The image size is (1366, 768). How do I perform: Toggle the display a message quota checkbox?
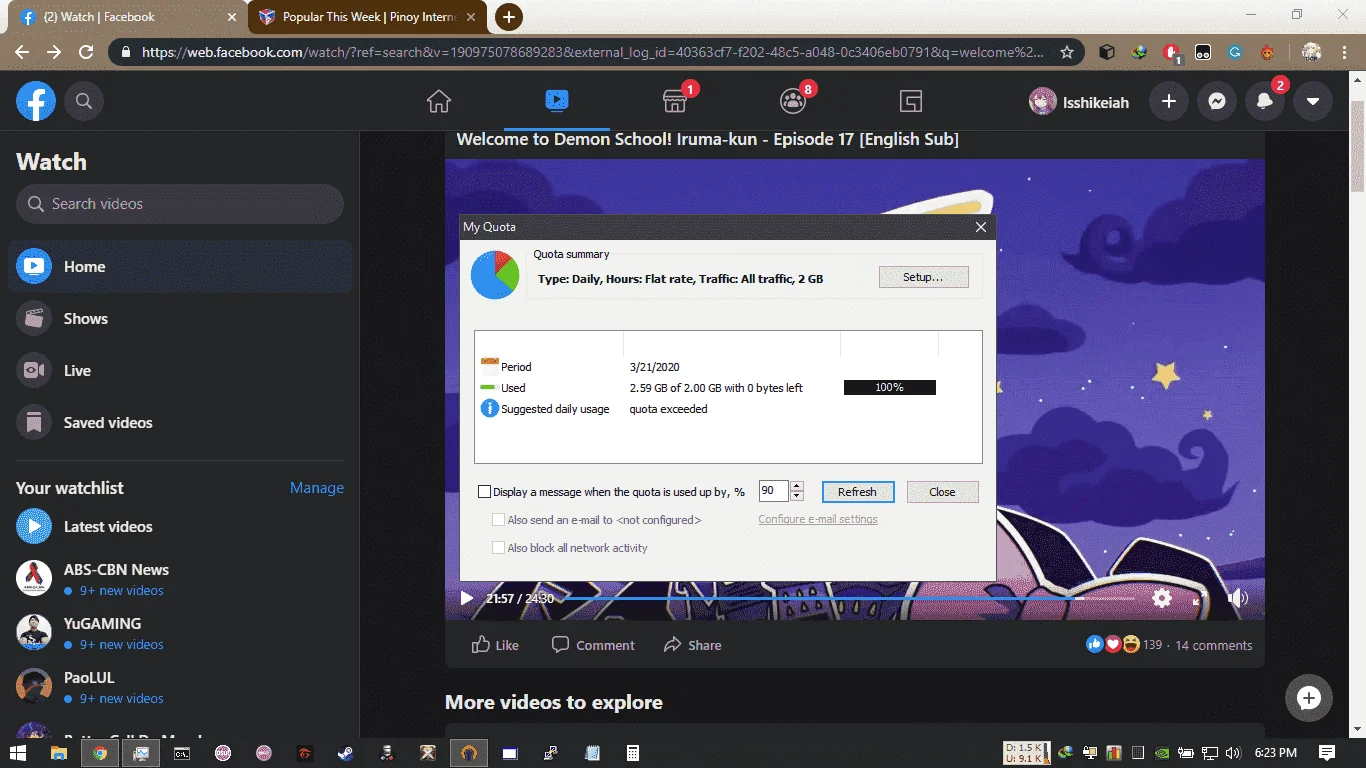[x=485, y=492]
